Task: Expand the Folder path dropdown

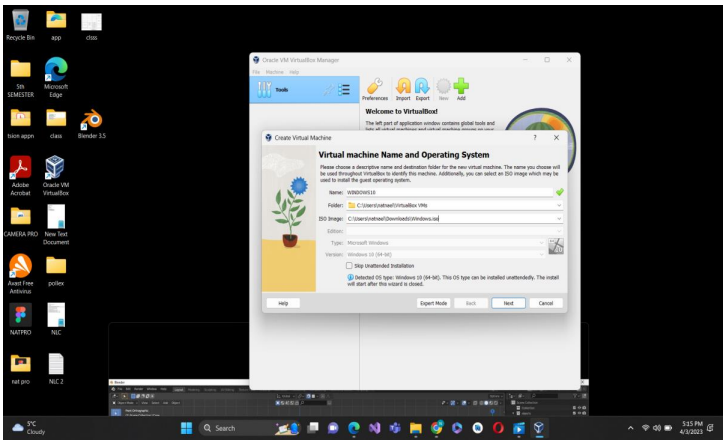Action: tap(559, 205)
